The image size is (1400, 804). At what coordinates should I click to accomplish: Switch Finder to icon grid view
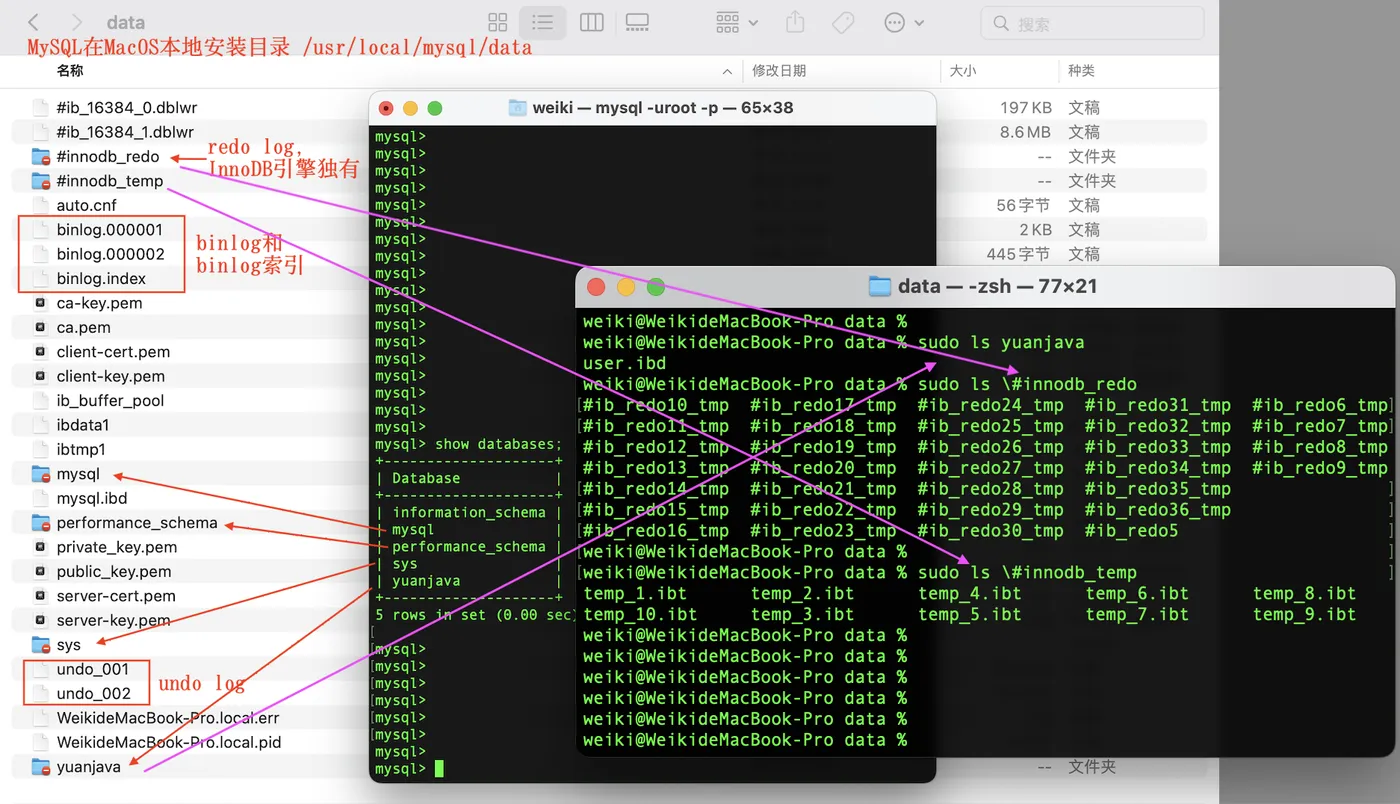point(497,22)
